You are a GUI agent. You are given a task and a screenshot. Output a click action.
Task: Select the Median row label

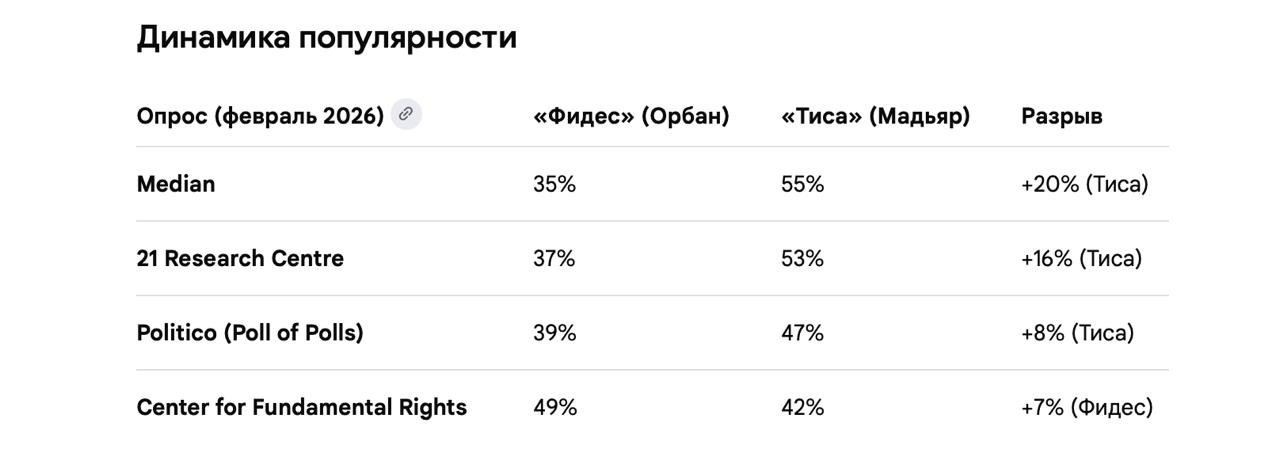point(176,184)
